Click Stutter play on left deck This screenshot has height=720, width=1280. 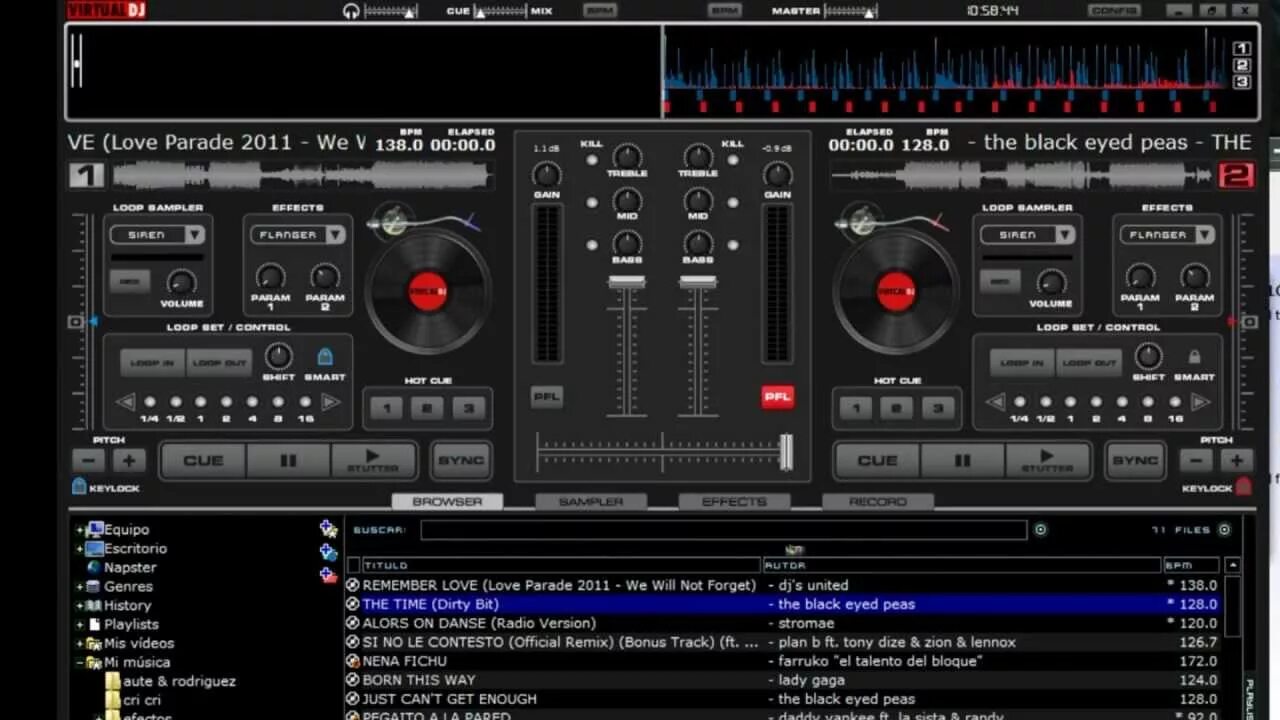click(373, 461)
